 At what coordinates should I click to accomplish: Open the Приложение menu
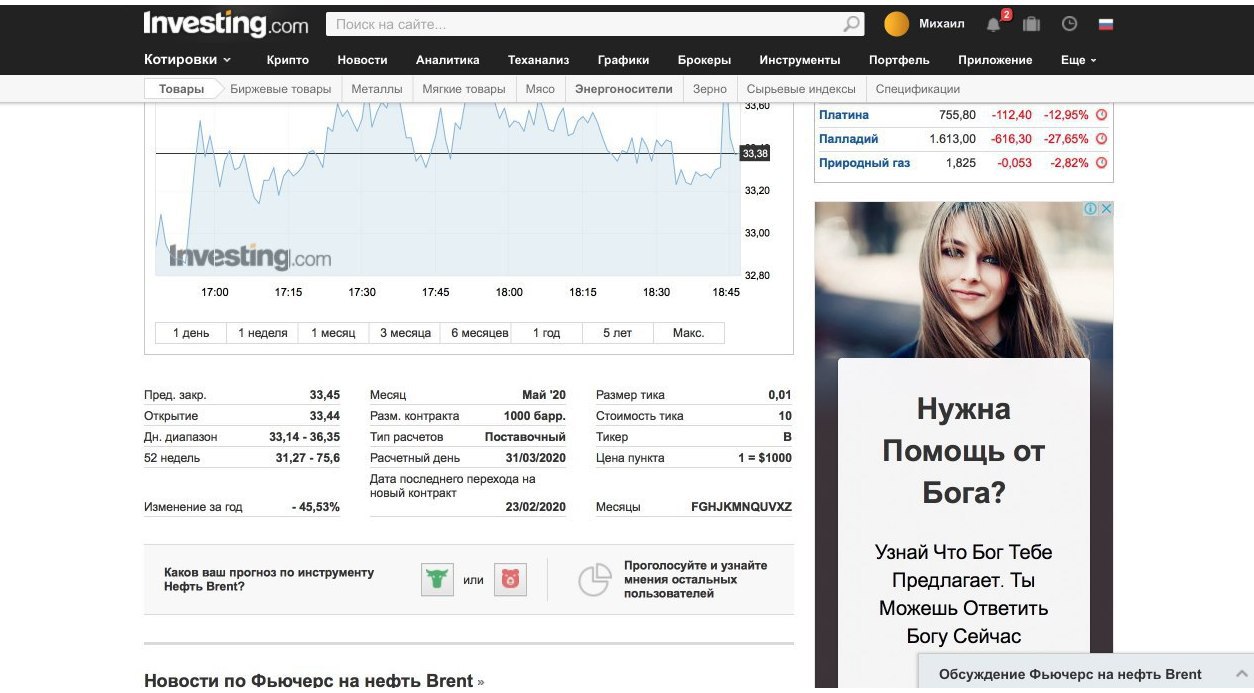pos(995,60)
